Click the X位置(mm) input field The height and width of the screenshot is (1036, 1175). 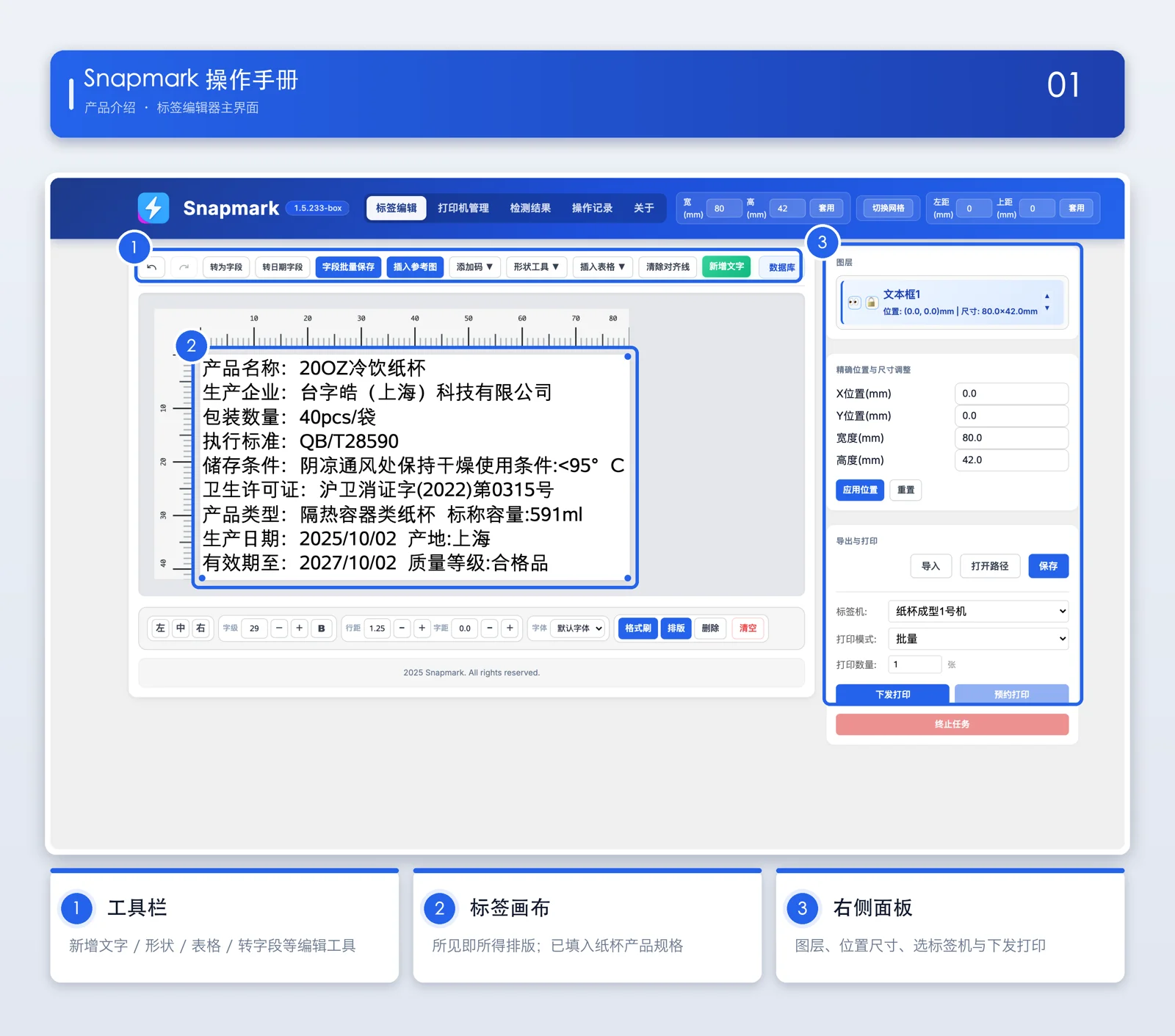(1011, 394)
